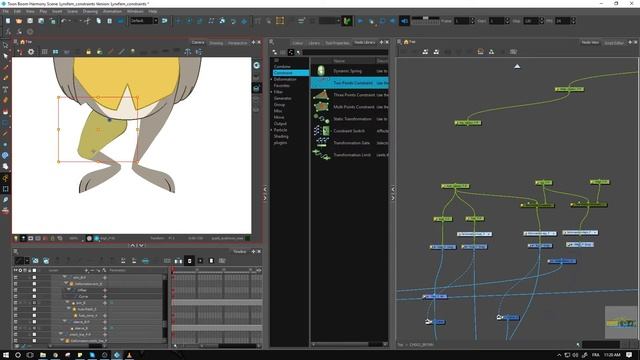Click the red playhead marker in Timeline ruler
Viewport: 640px width, 360px height.
pyautogui.click(x=173, y=271)
